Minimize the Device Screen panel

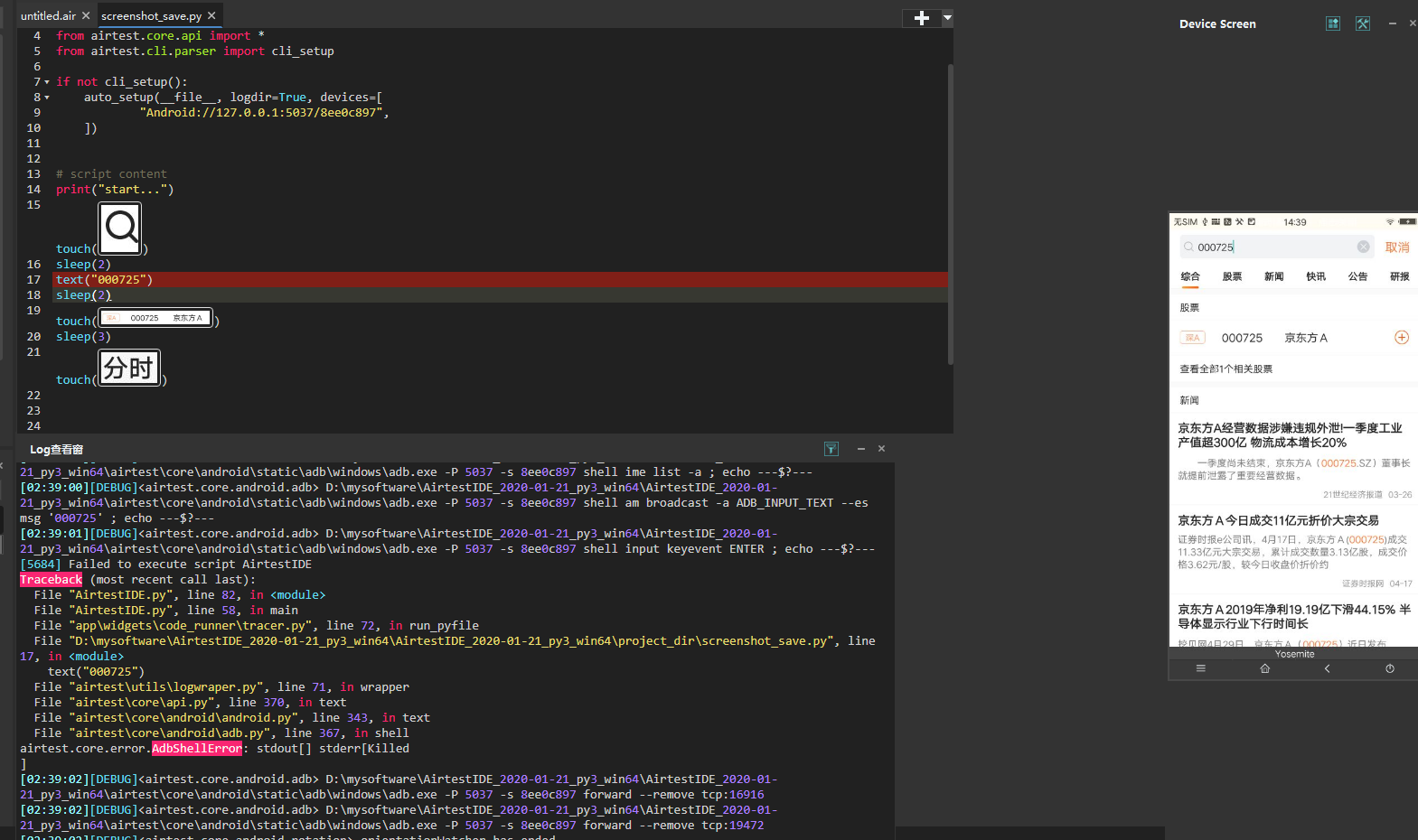pyautogui.click(x=1393, y=23)
